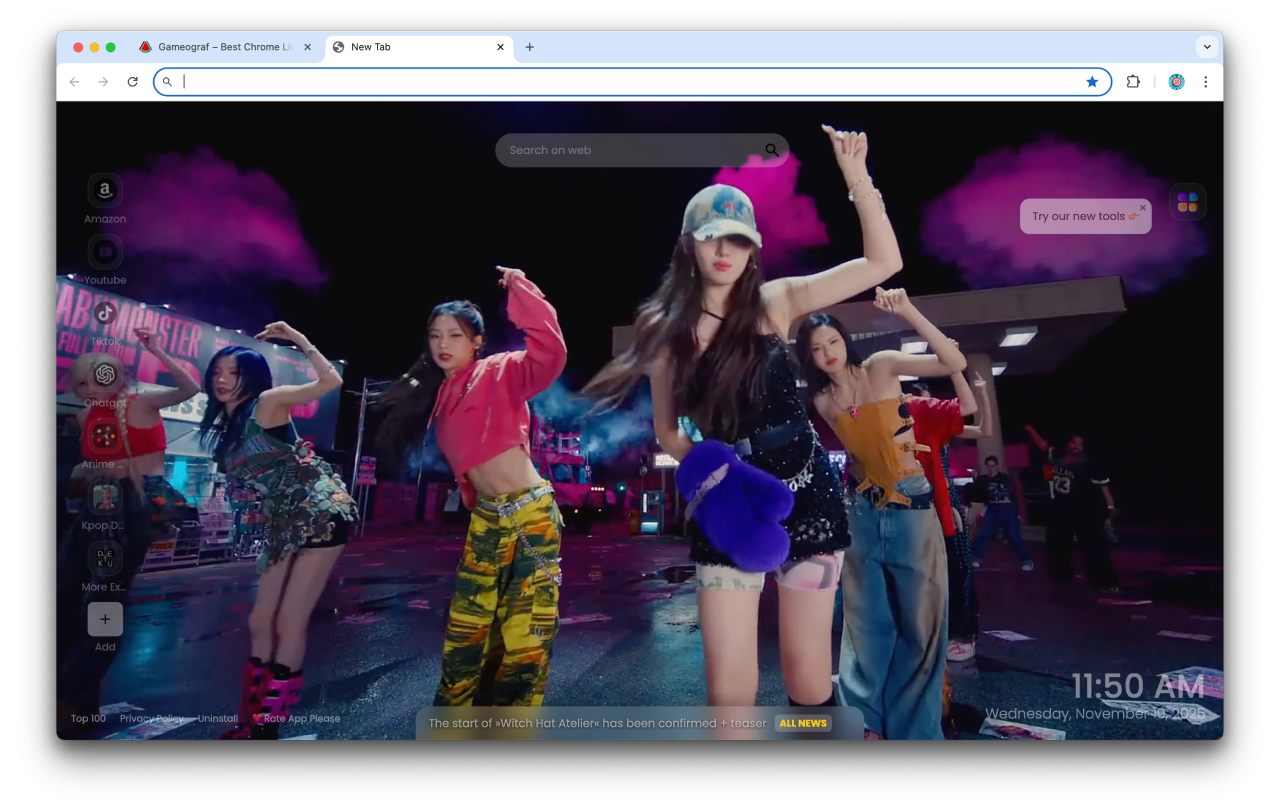
Task: Open the Chatgpt shortcut icon
Action: click(105, 374)
